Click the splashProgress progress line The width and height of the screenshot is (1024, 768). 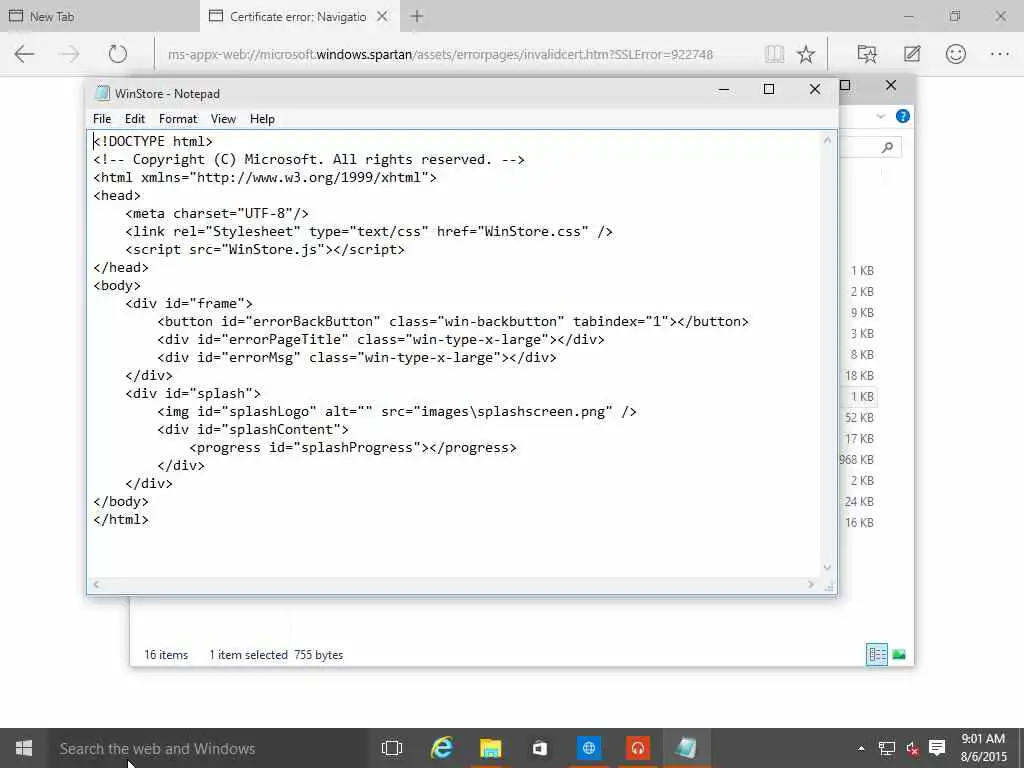coord(353,448)
